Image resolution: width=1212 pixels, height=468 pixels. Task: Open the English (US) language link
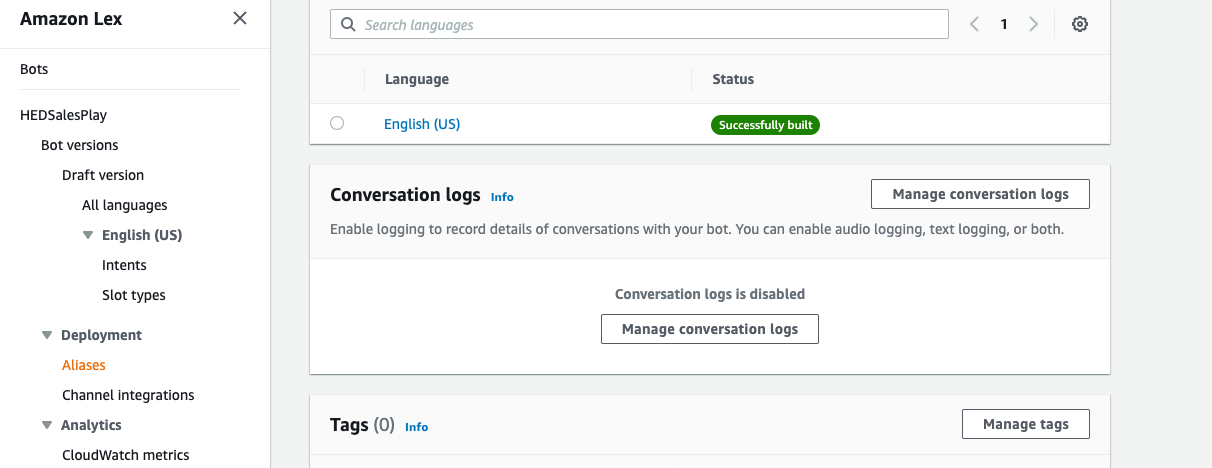tap(422, 124)
